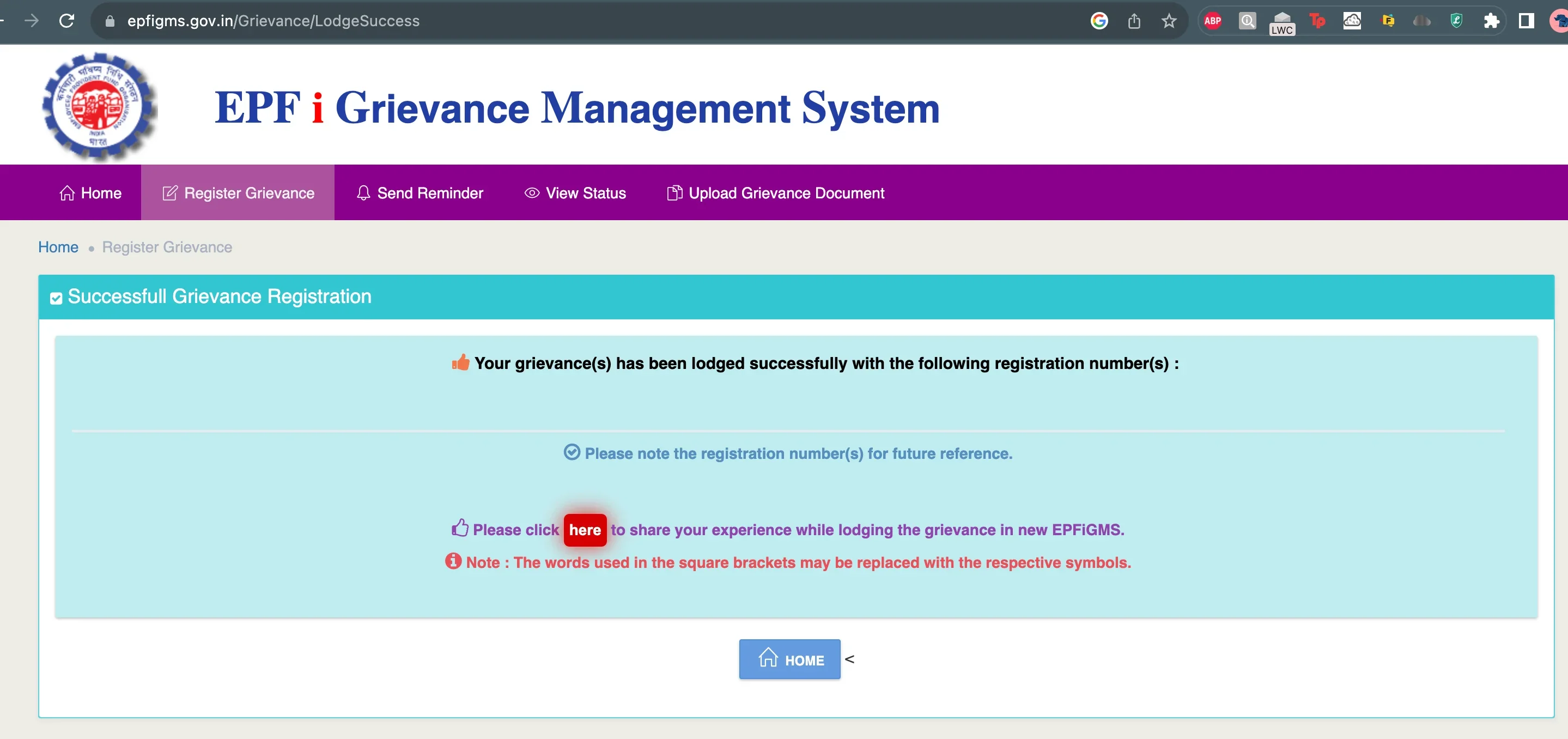Bookmark this page with star icon
1568x739 pixels.
(1169, 21)
